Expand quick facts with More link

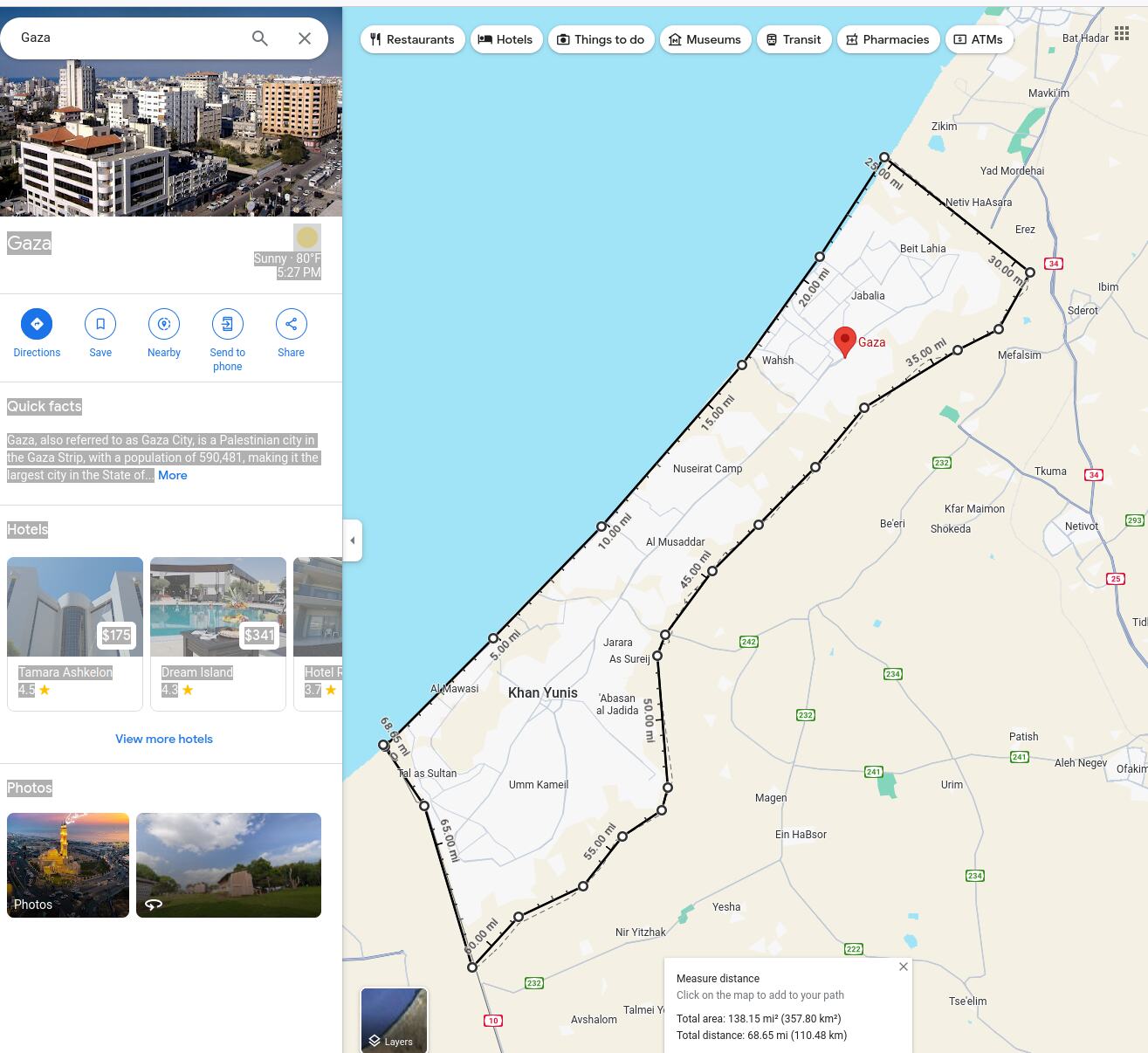173,475
